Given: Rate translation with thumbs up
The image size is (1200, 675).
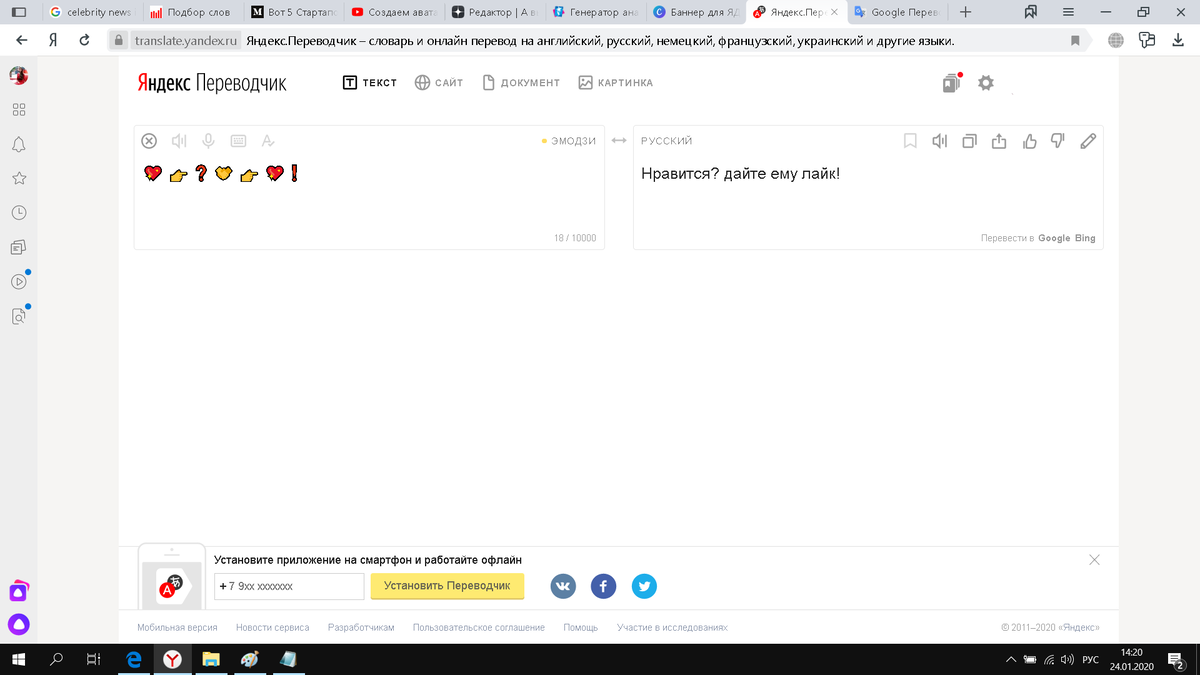Looking at the screenshot, I should 1029,141.
